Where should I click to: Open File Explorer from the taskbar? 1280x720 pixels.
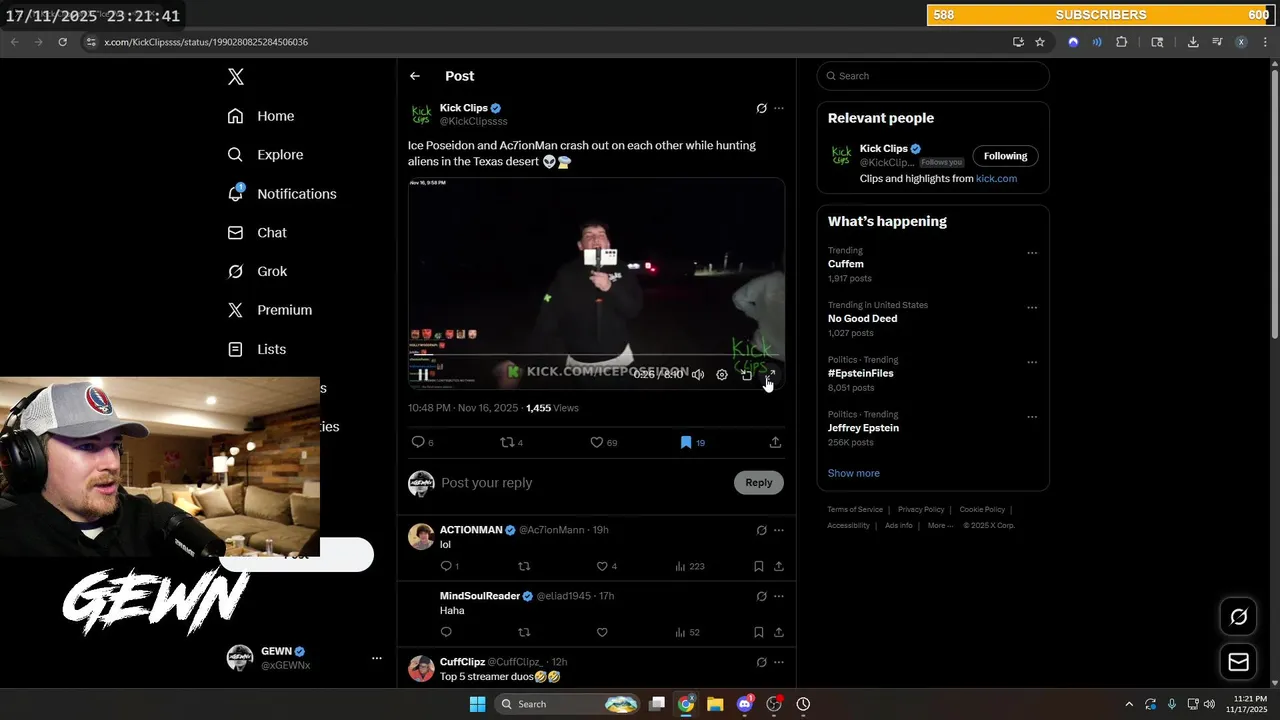pyautogui.click(x=715, y=704)
